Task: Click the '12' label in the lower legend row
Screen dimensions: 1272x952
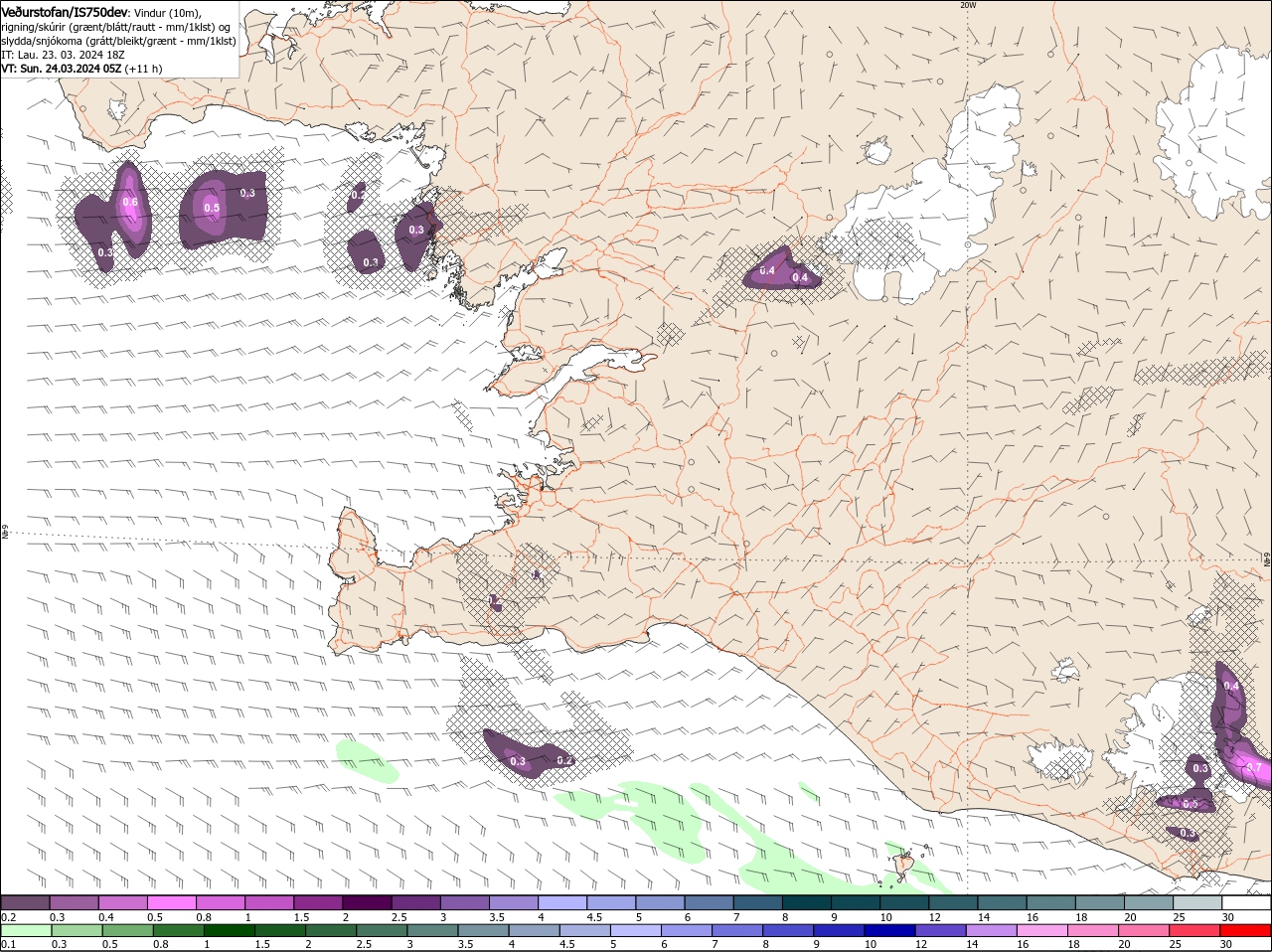Action: [921, 945]
